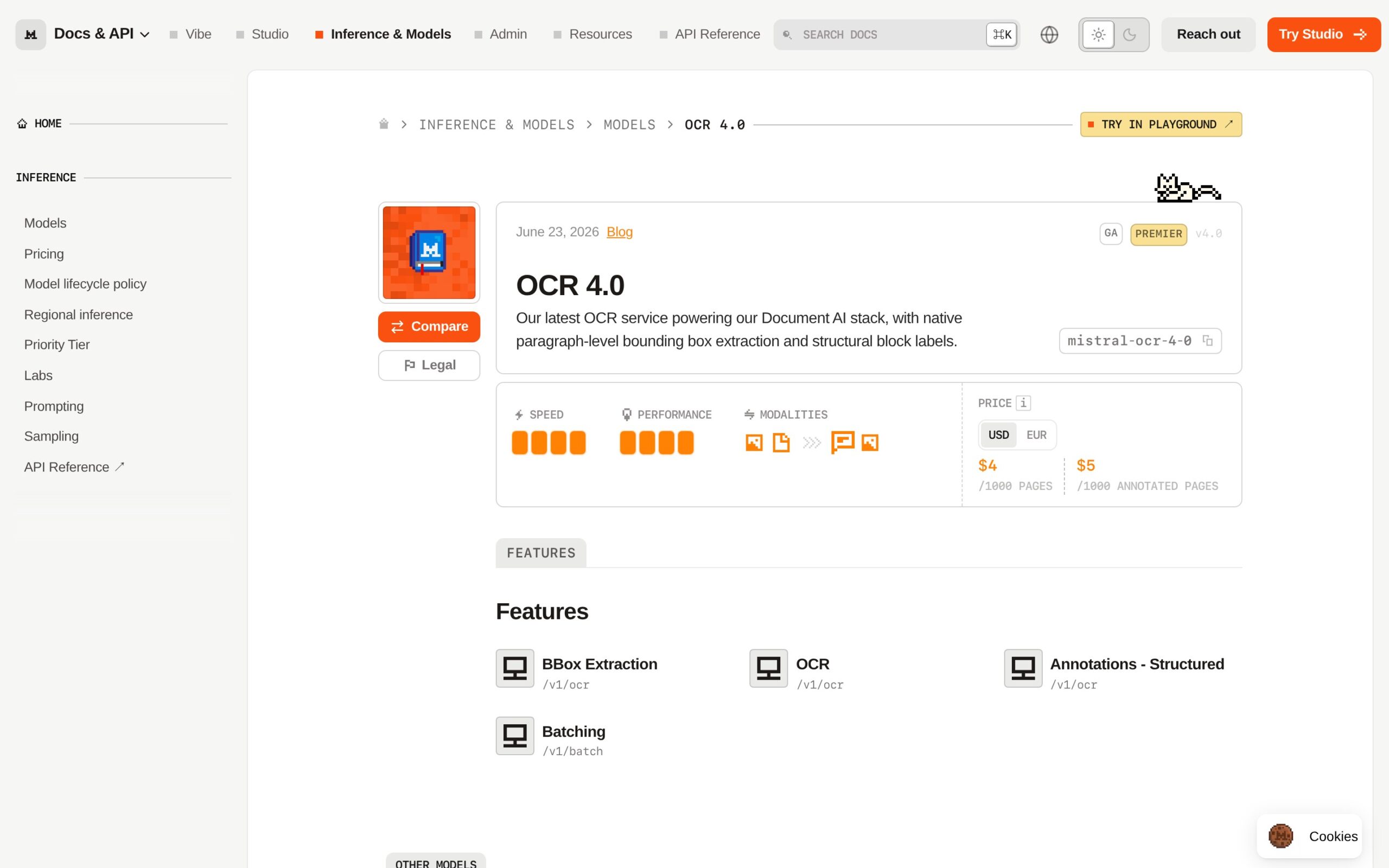Open the Inference & Models nav tab

pos(383,34)
